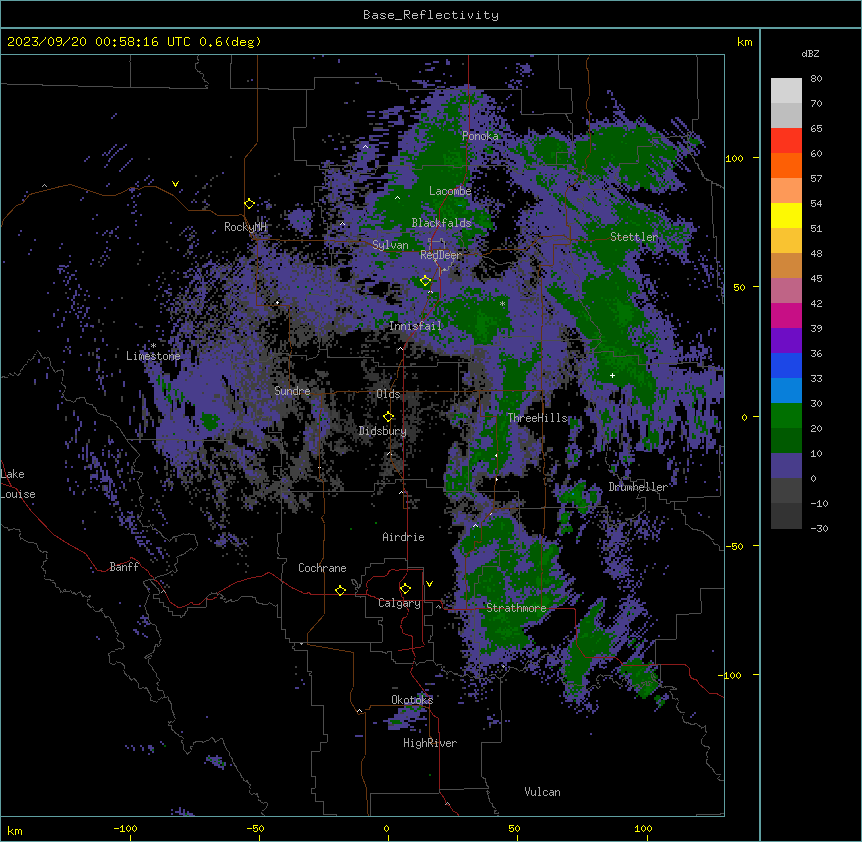The height and width of the screenshot is (842, 862).
Task: Select the Lacombe city label
Action: (450, 191)
